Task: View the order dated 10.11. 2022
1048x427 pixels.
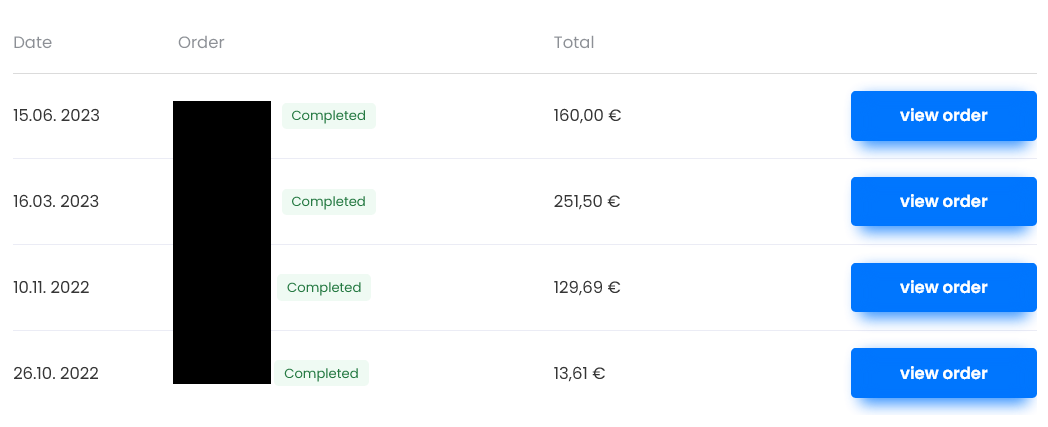Action: pyautogui.click(x=943, y=287)
